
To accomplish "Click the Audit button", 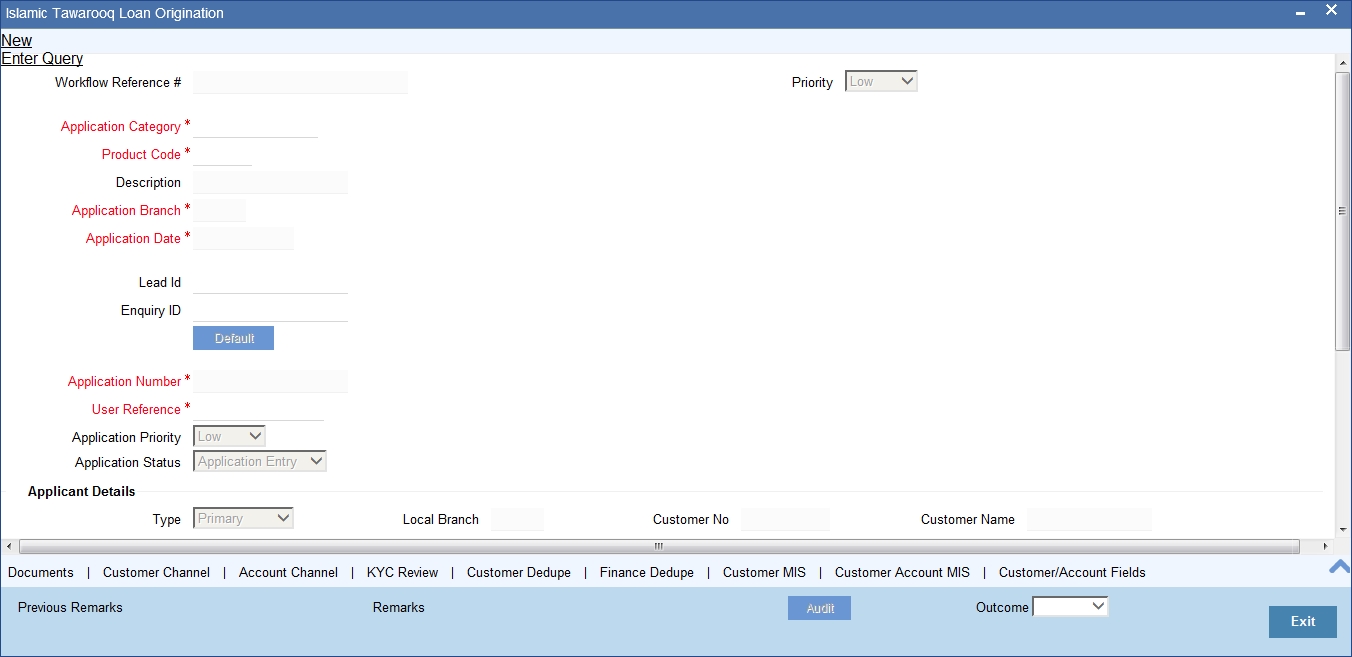I will point(819,608).
